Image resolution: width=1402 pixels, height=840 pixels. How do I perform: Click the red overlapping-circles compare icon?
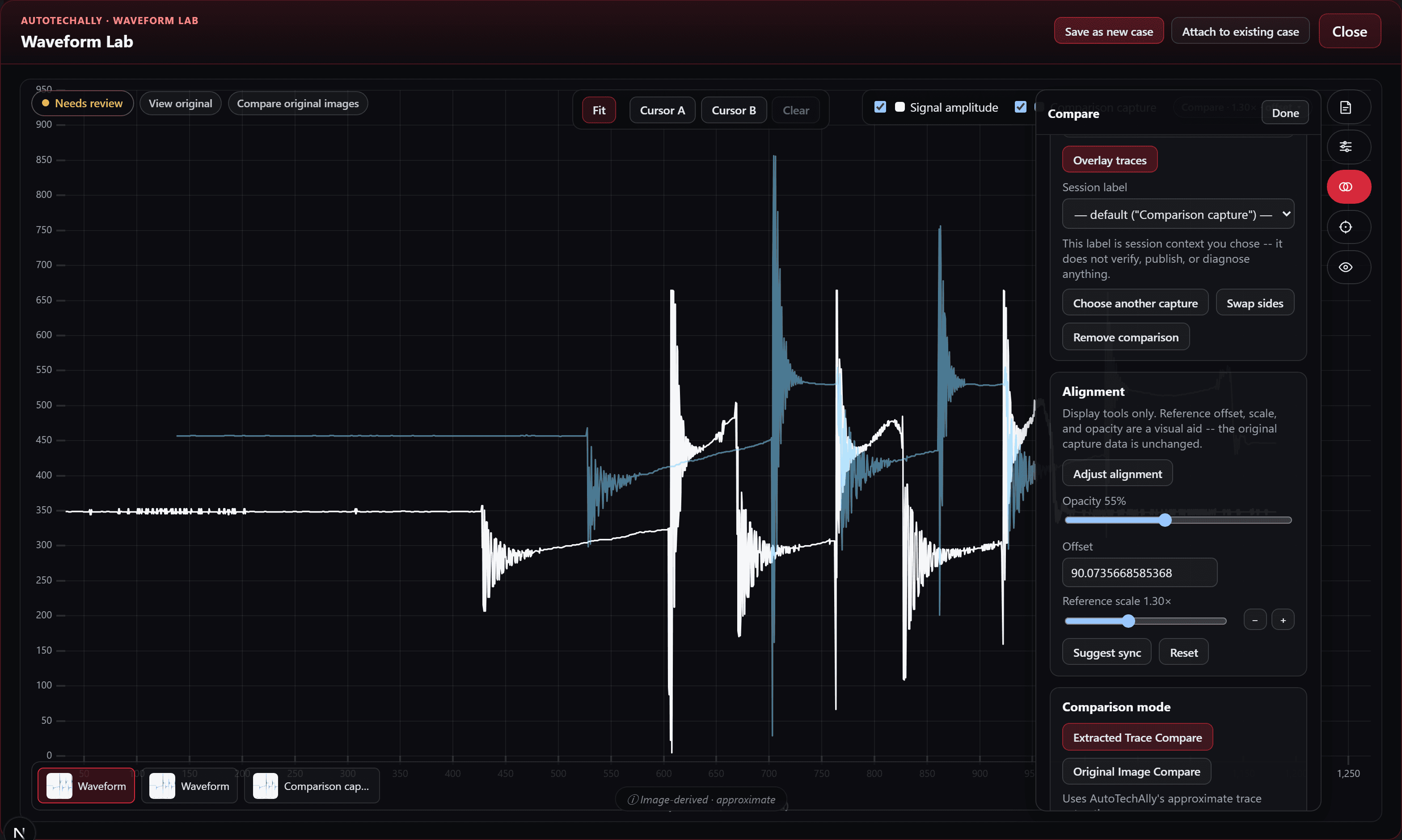coord(1348,187)
